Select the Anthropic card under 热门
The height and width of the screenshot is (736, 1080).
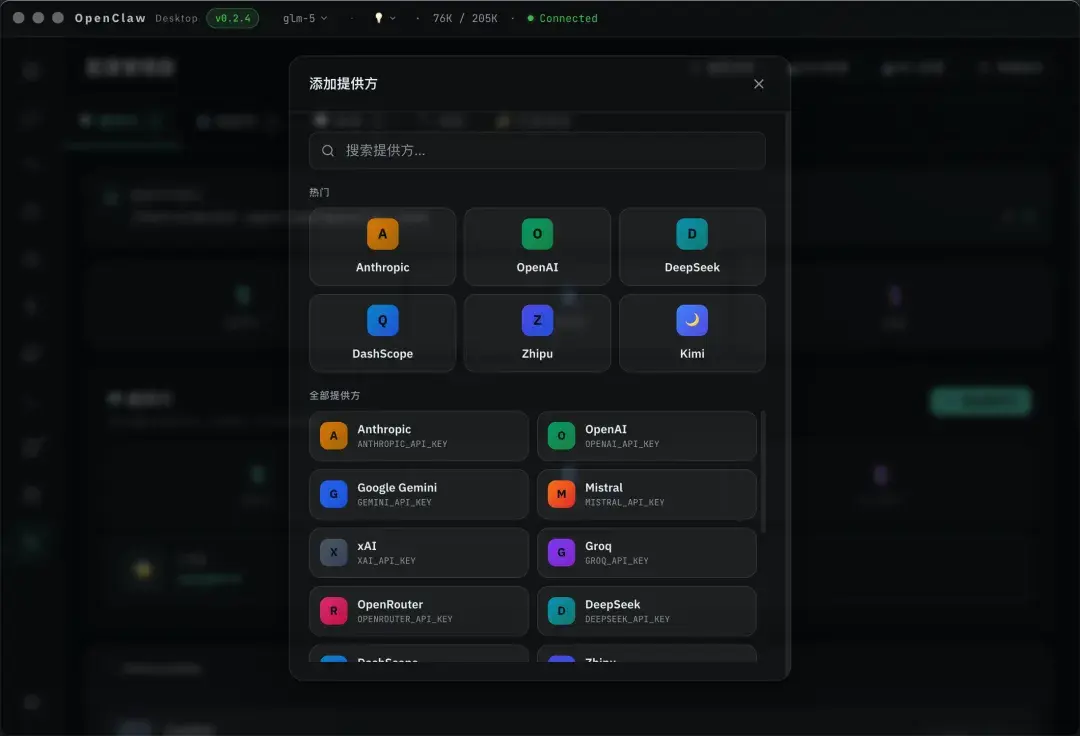[382, 247]
